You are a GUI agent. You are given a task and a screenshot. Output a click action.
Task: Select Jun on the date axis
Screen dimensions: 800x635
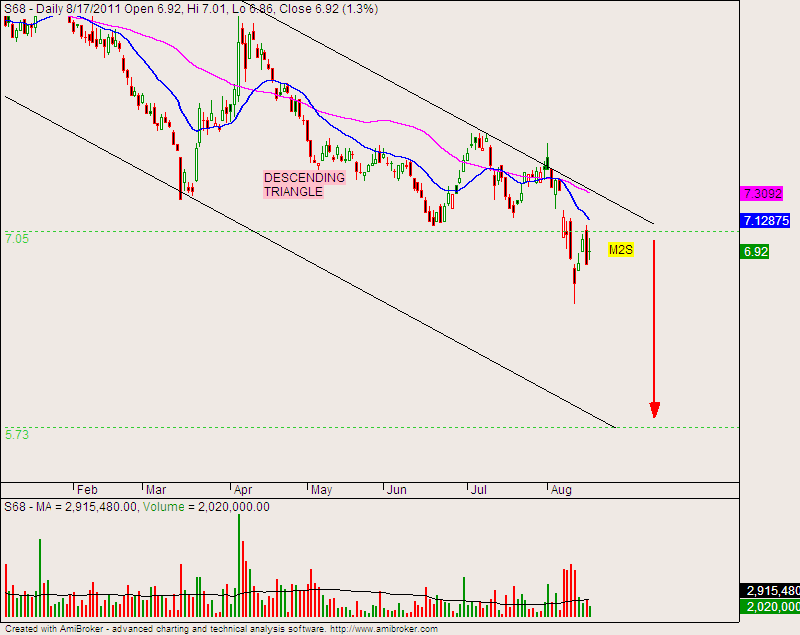tap(397, 490)
